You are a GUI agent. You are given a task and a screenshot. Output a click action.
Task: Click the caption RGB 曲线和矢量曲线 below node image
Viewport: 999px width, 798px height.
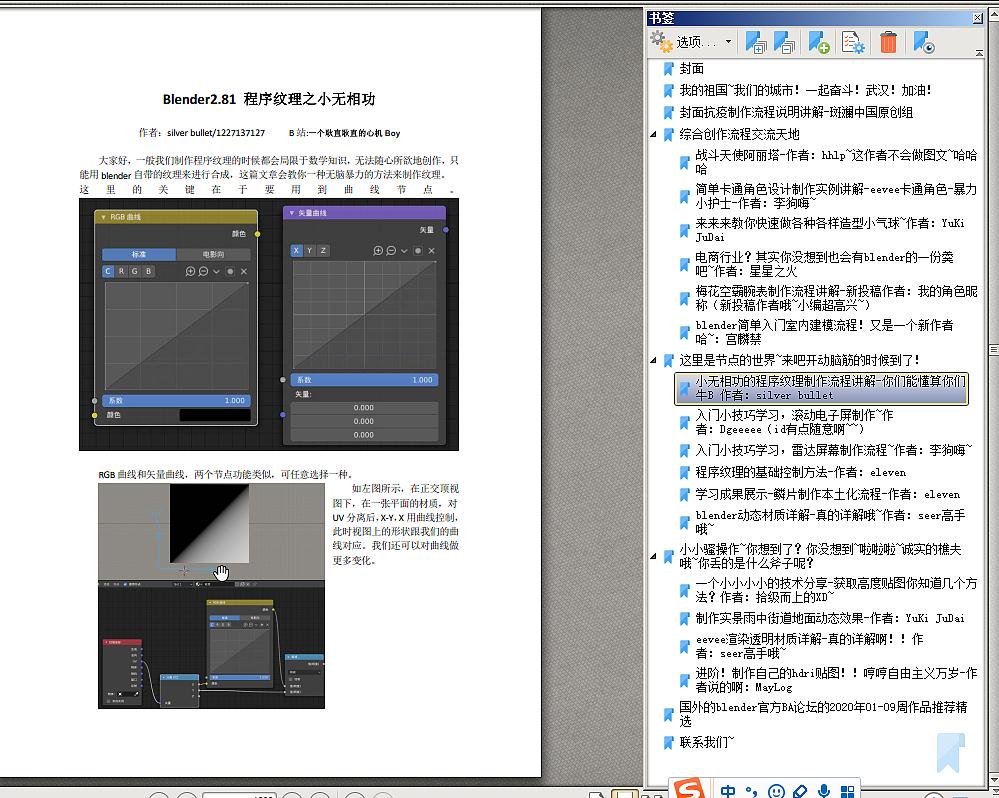tap(224, 474)
